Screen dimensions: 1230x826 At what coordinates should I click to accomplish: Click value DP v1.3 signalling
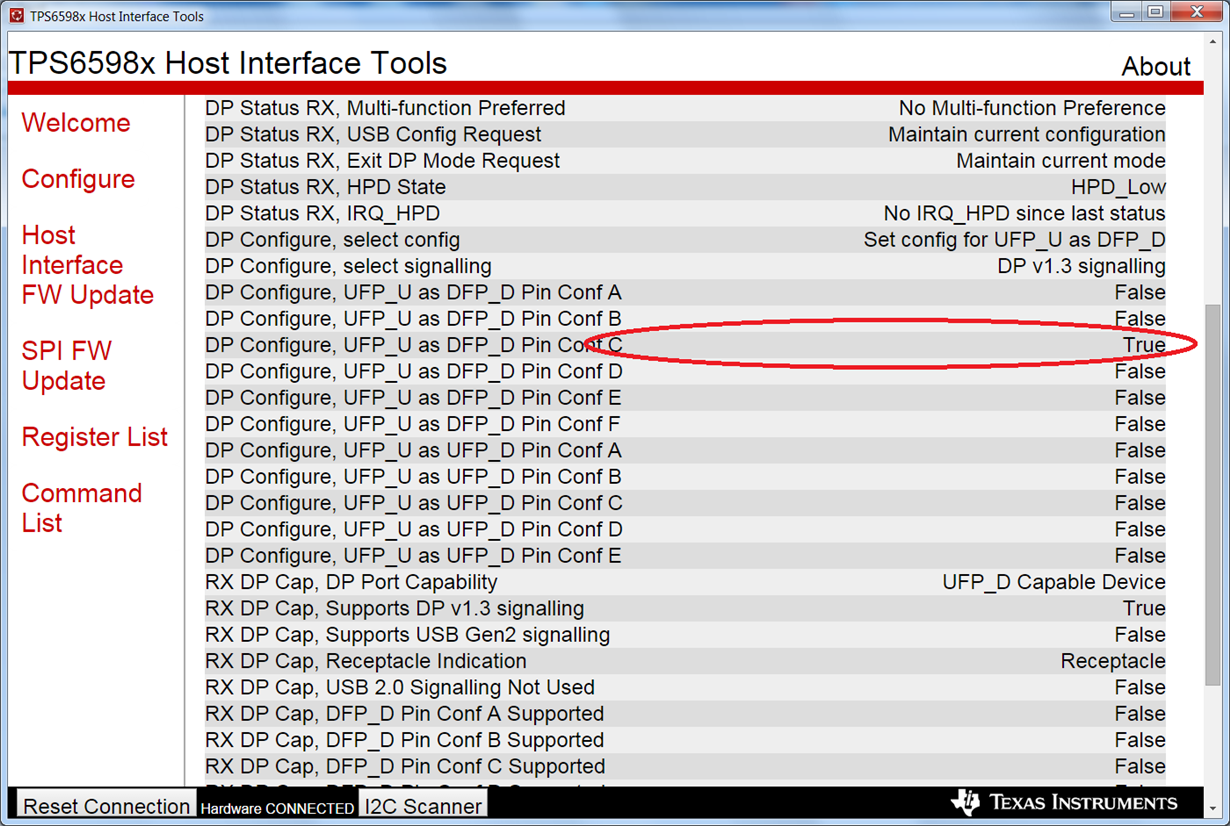[1081, 266]
